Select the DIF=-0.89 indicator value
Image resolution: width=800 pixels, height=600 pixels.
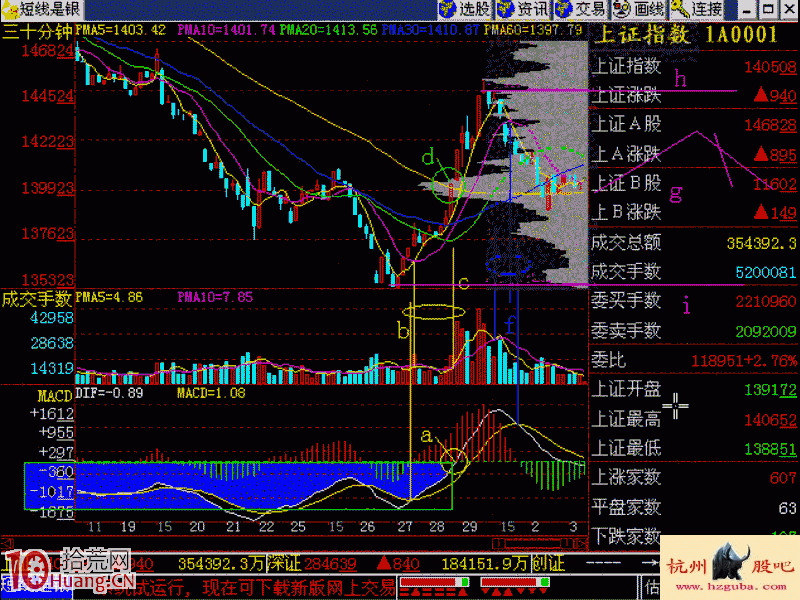click(x=109, y=393)
